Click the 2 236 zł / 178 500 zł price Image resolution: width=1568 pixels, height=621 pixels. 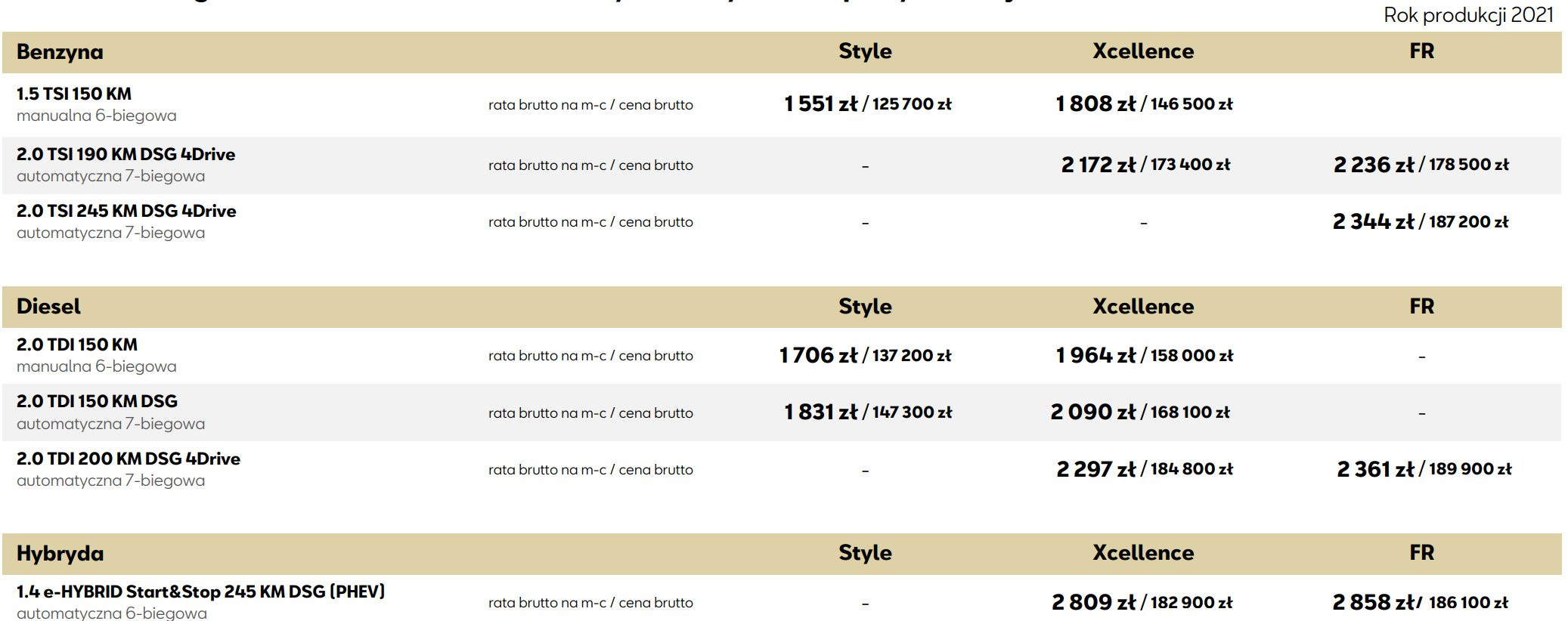1421,165
